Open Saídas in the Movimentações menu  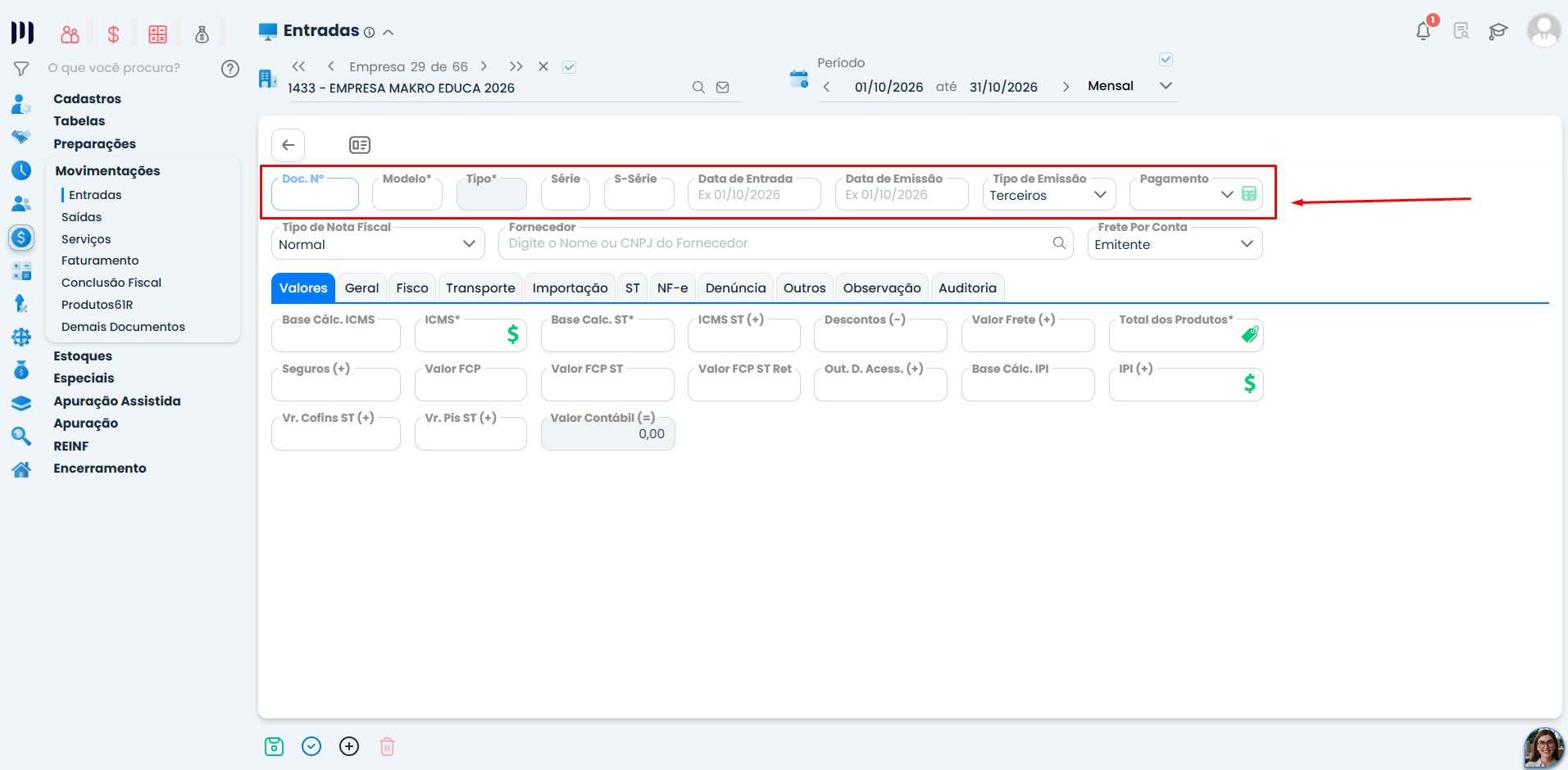coord(81,217)
